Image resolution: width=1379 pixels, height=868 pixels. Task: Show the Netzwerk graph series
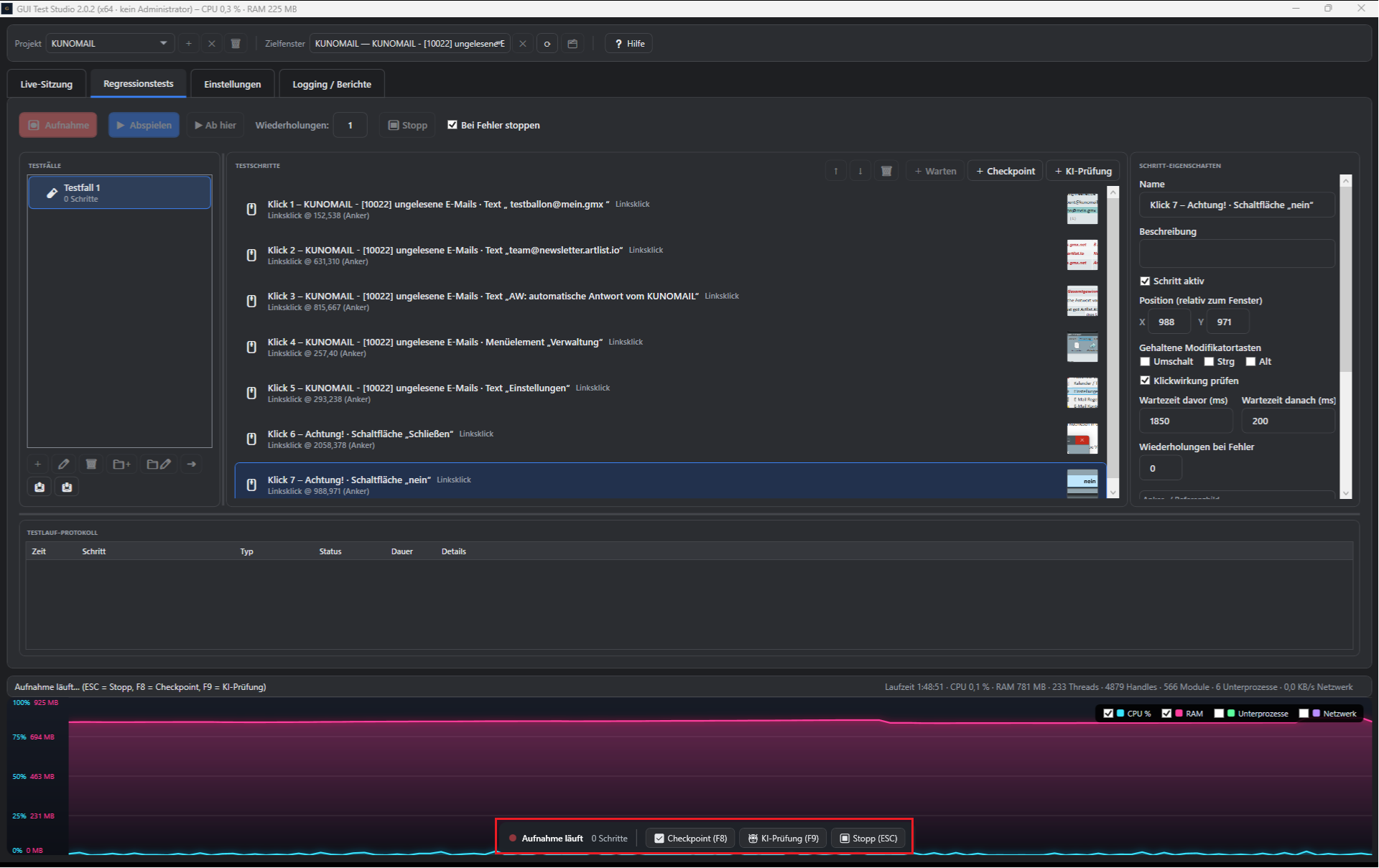pos(1304,714)
